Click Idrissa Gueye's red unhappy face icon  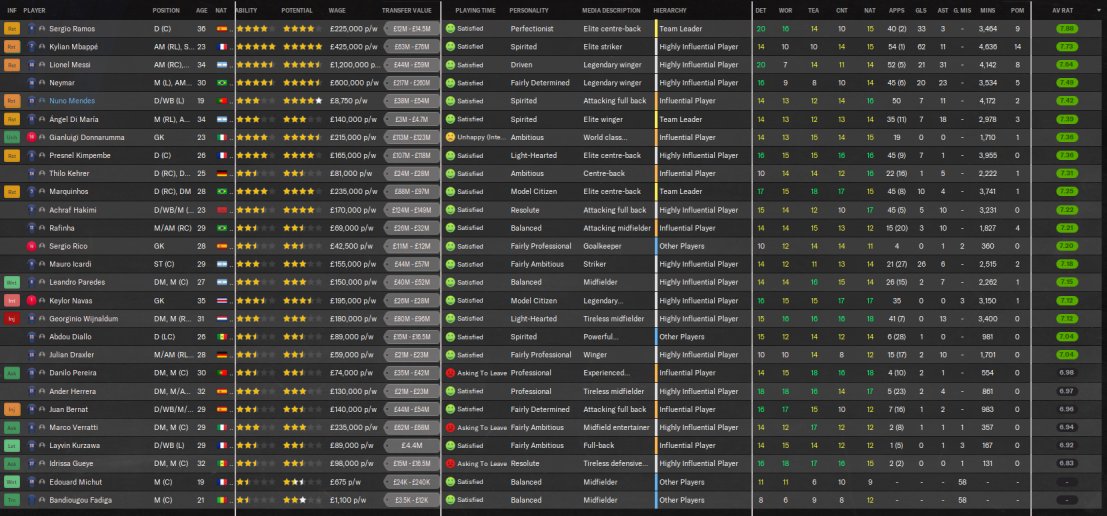click(450, 464)
